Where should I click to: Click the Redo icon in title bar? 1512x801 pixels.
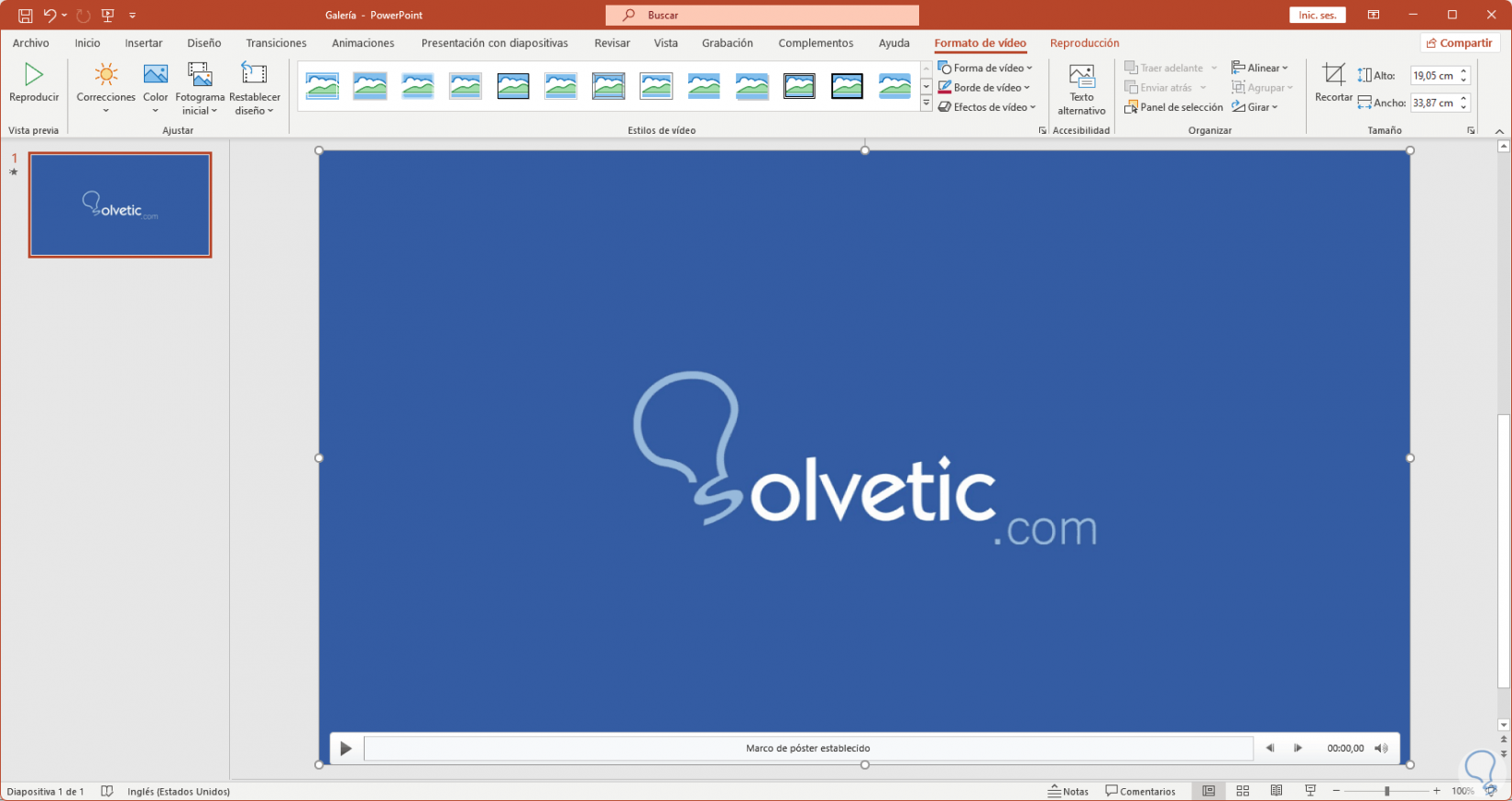pyautogui.click(x=83, y=16)
